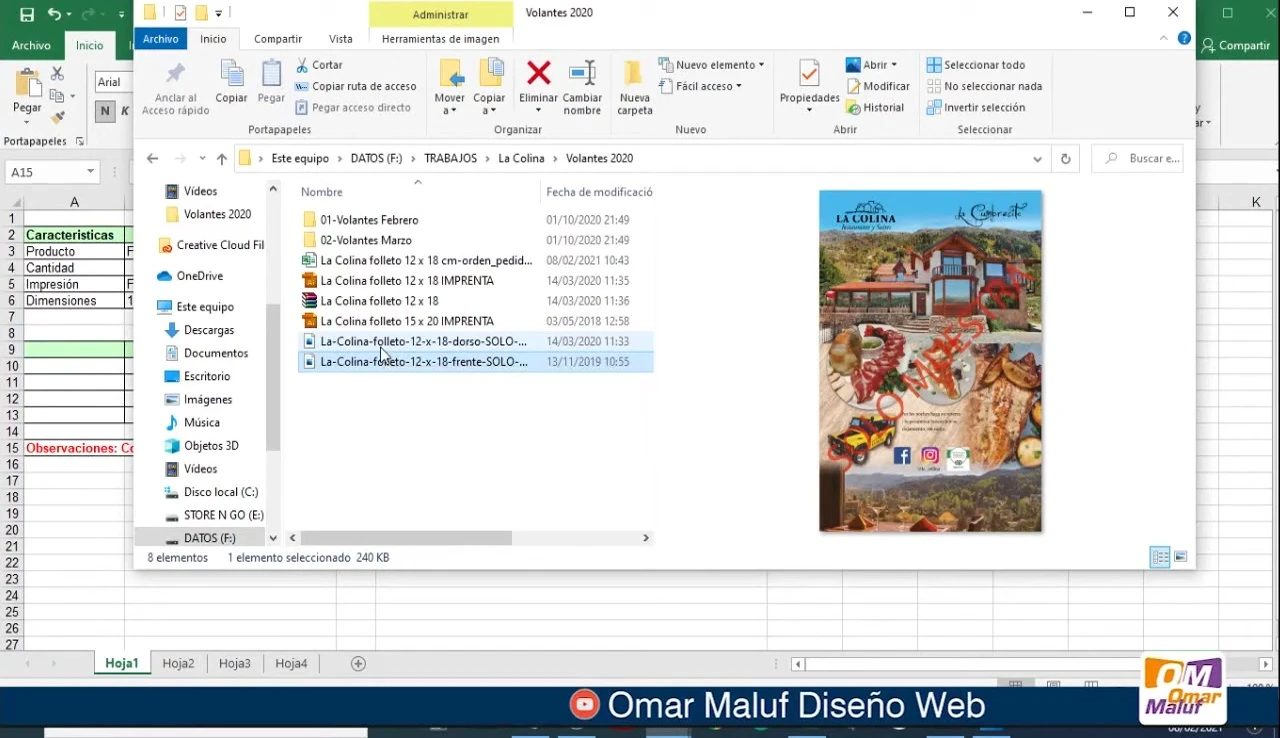Open the 02-Volantes Marzo folder
Viewport: 1280px width, 738px height.
366,240
